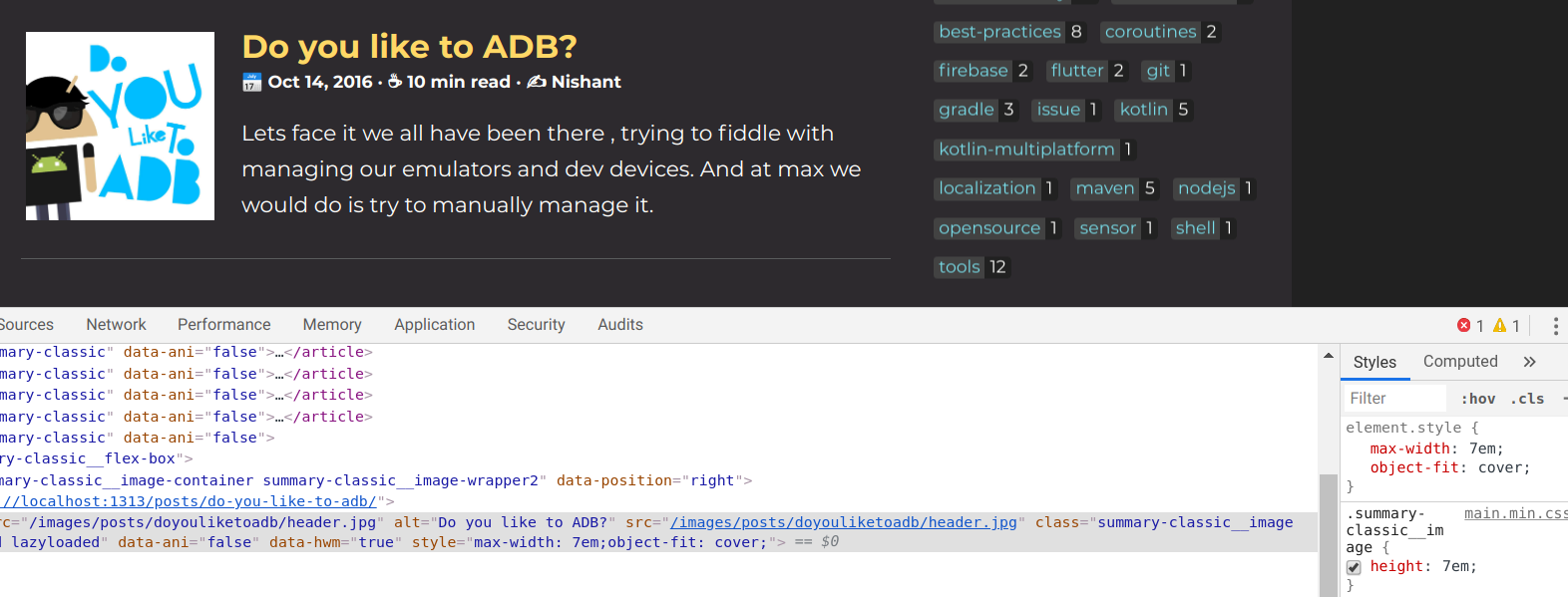
Task: Open the maven tag
Action: (x=1105, y=188)
